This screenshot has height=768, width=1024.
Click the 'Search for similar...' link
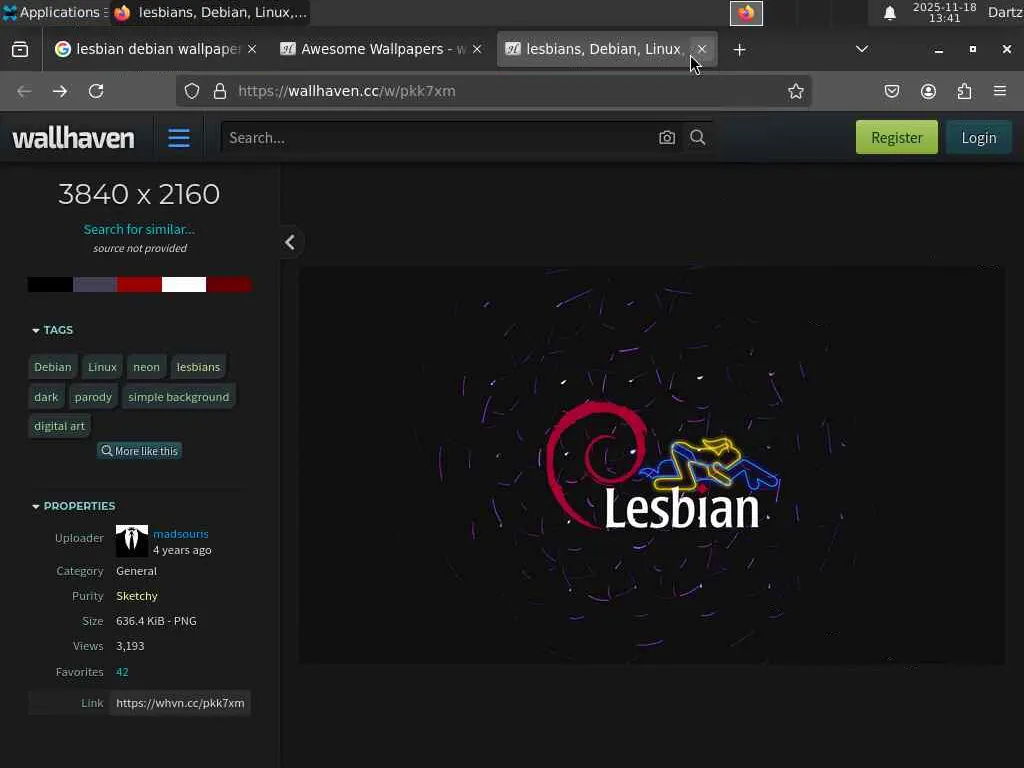click(x=139, y=229)
